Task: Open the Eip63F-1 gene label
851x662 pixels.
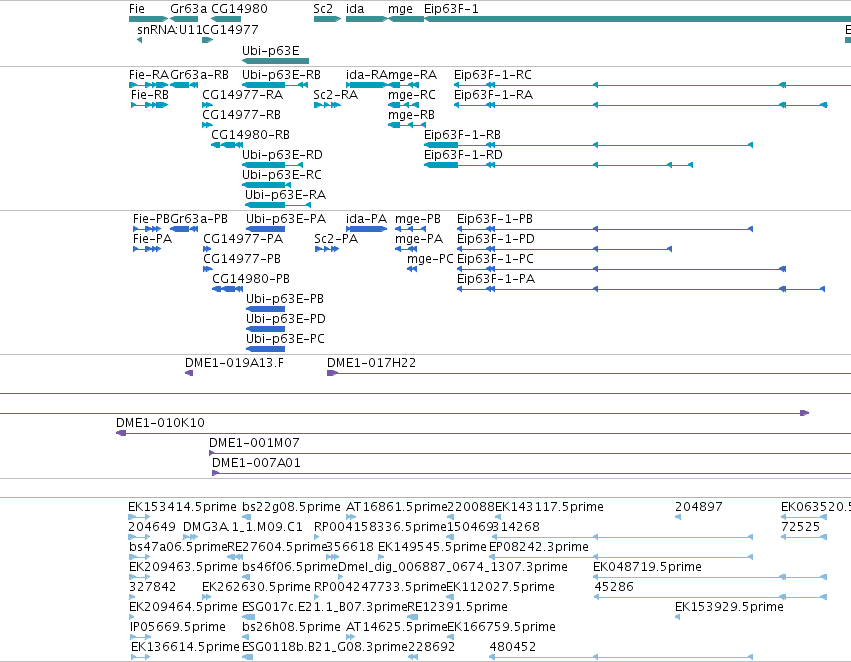Action: (451, 9)
